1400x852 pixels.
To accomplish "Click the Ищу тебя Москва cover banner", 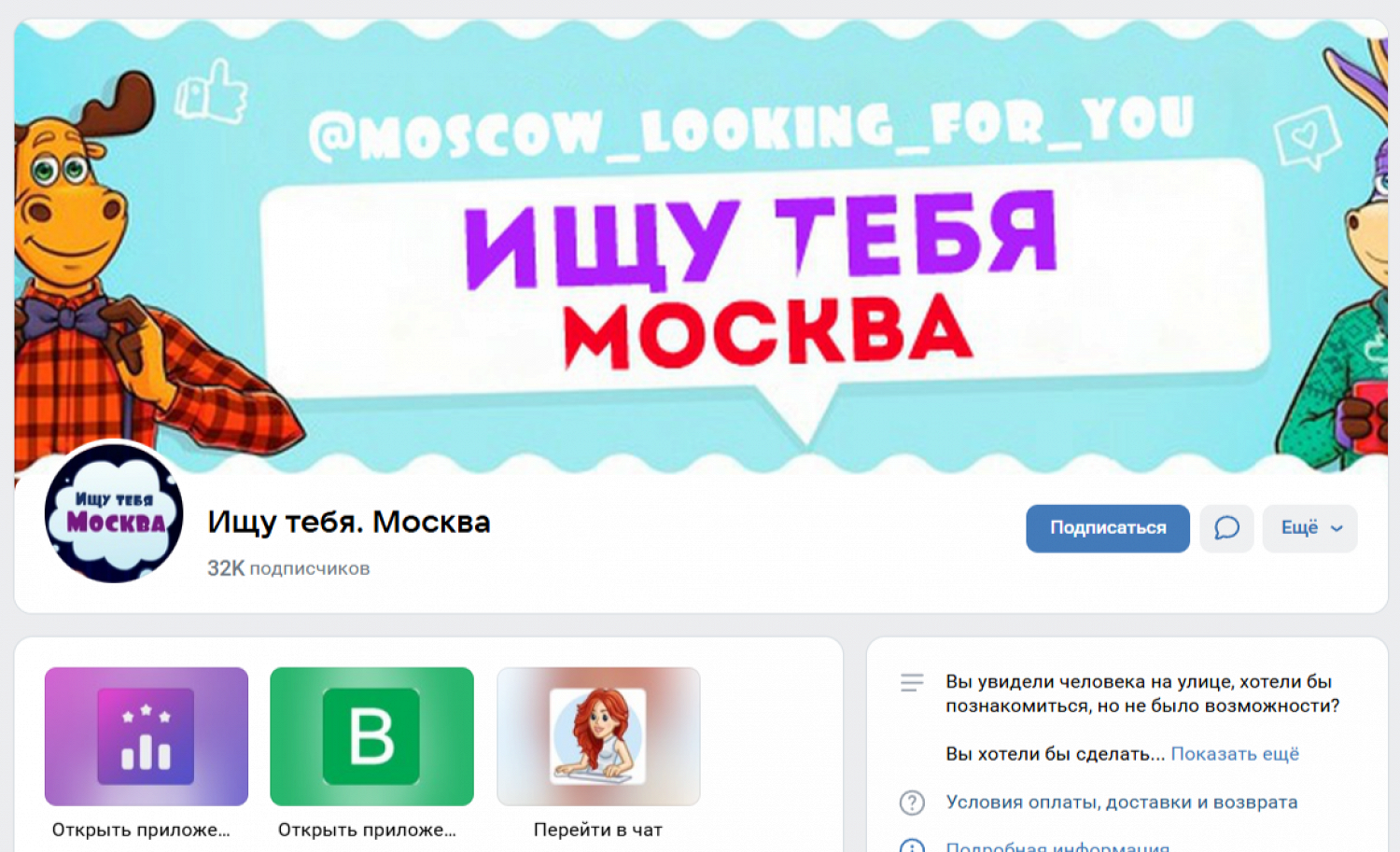I will tap(701, 244).
